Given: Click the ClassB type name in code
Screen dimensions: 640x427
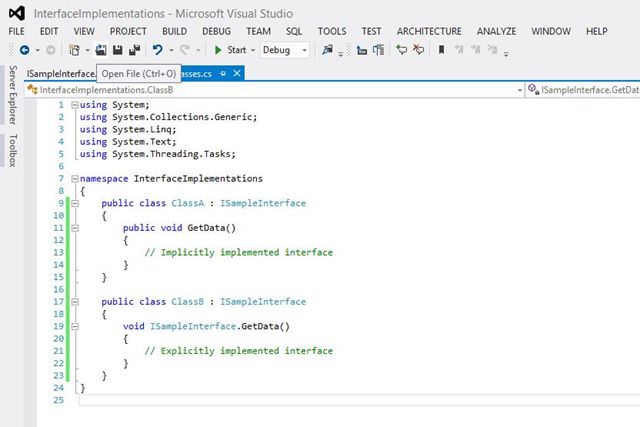Looking at the screenshot, I should tap(187, 302).
